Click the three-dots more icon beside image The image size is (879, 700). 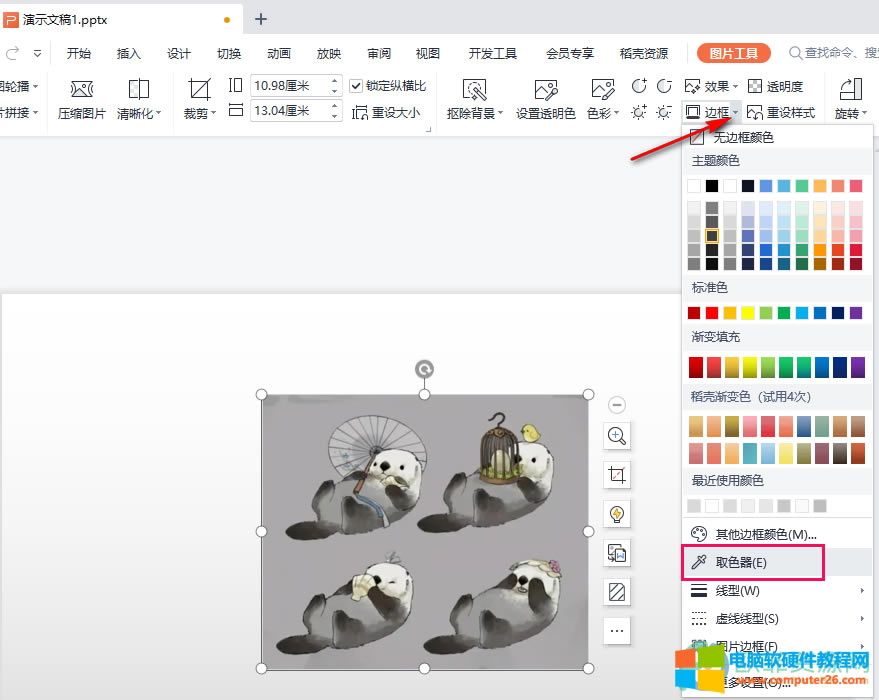[x=617, y=630]
